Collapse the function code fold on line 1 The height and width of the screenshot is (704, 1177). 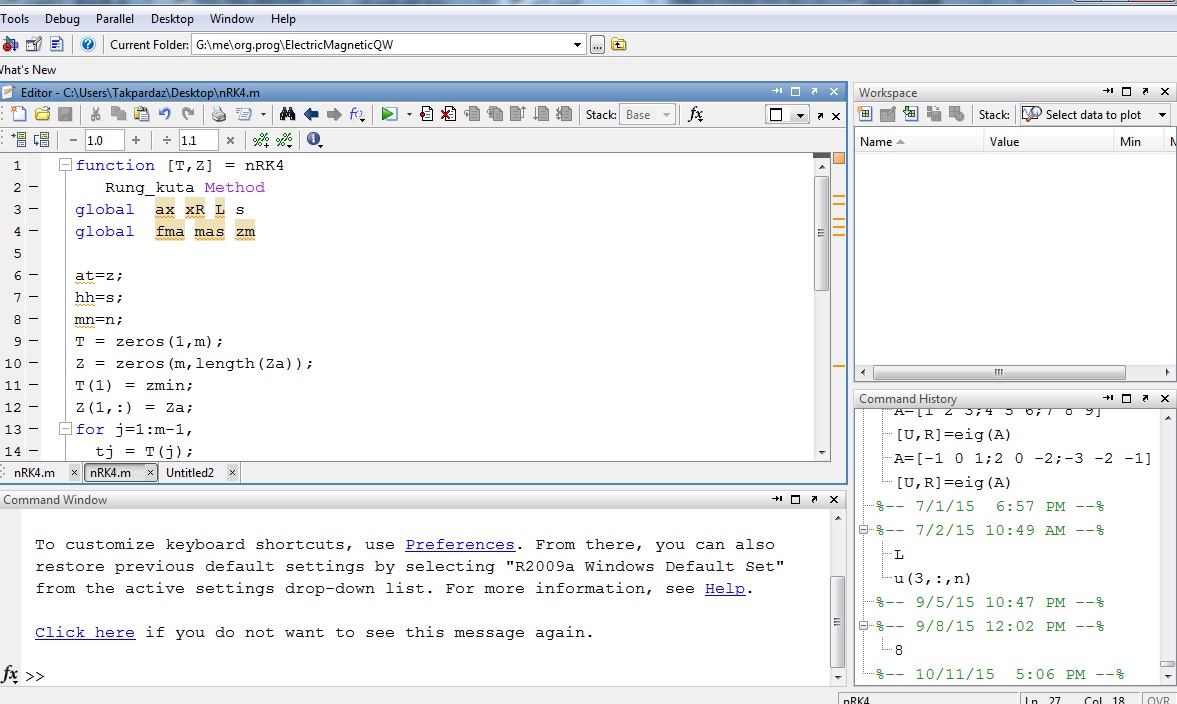click(x=65, y=165)
